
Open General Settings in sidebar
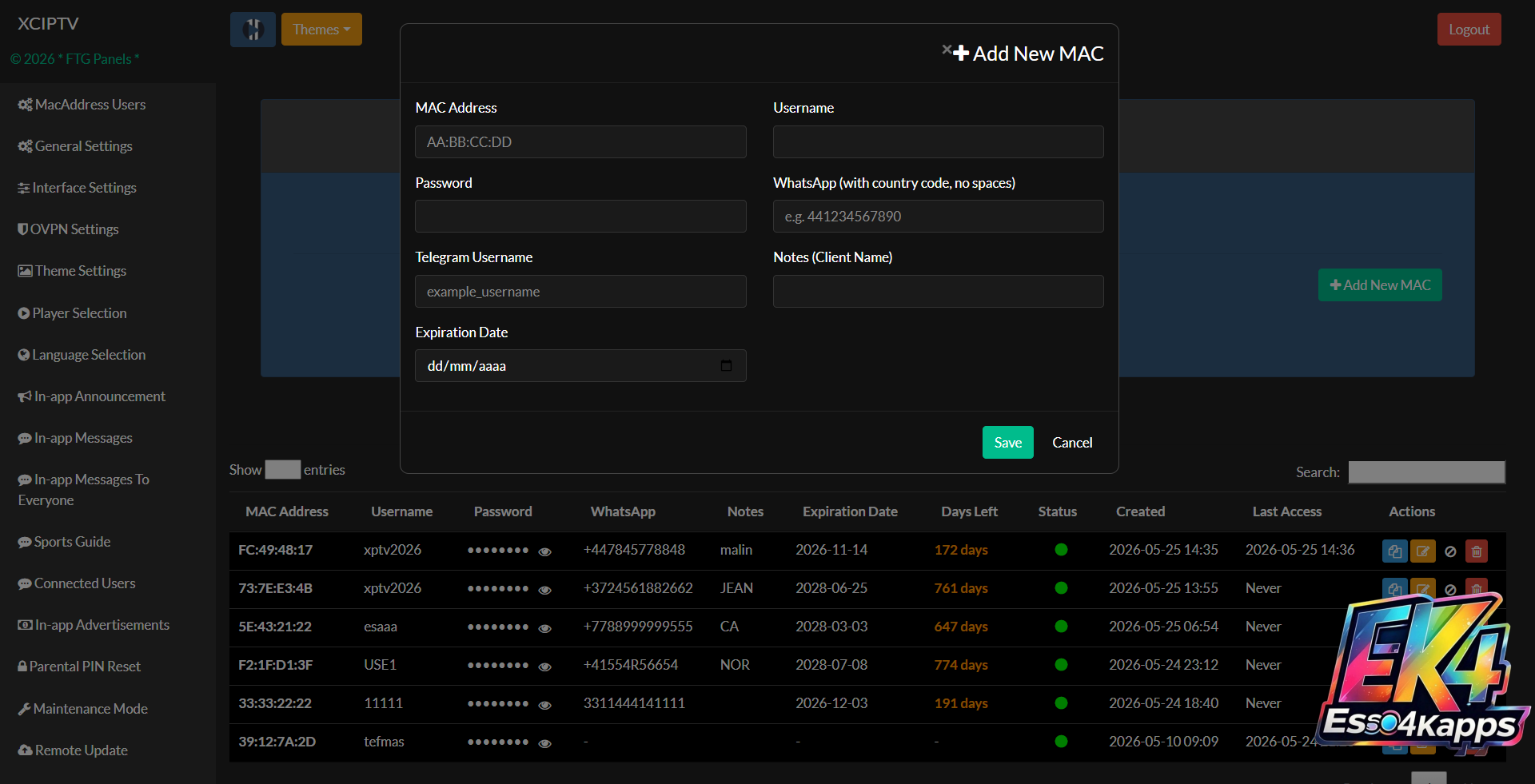75,146
